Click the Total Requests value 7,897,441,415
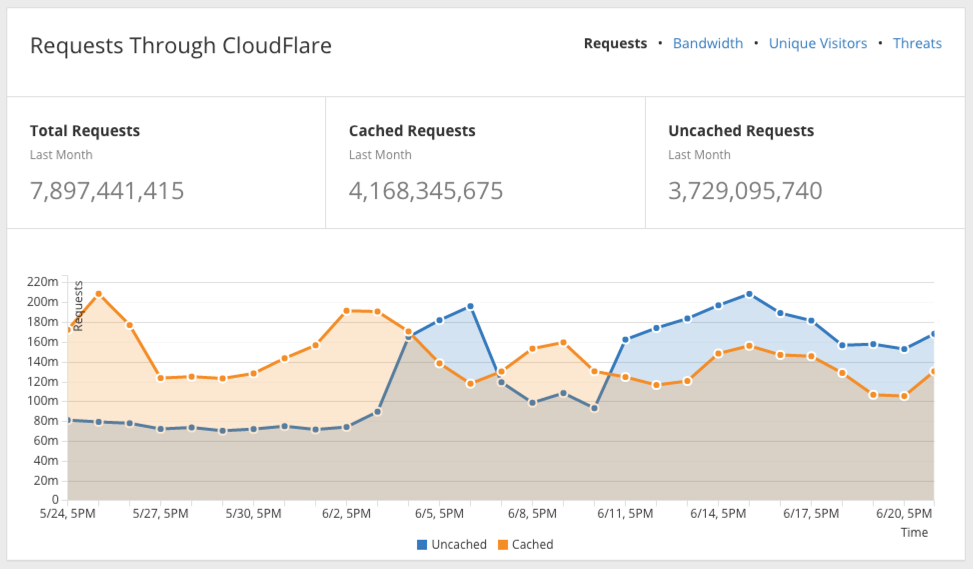This screenshot has width=973, height=569. pyautogui.click(x=107, y=190)
